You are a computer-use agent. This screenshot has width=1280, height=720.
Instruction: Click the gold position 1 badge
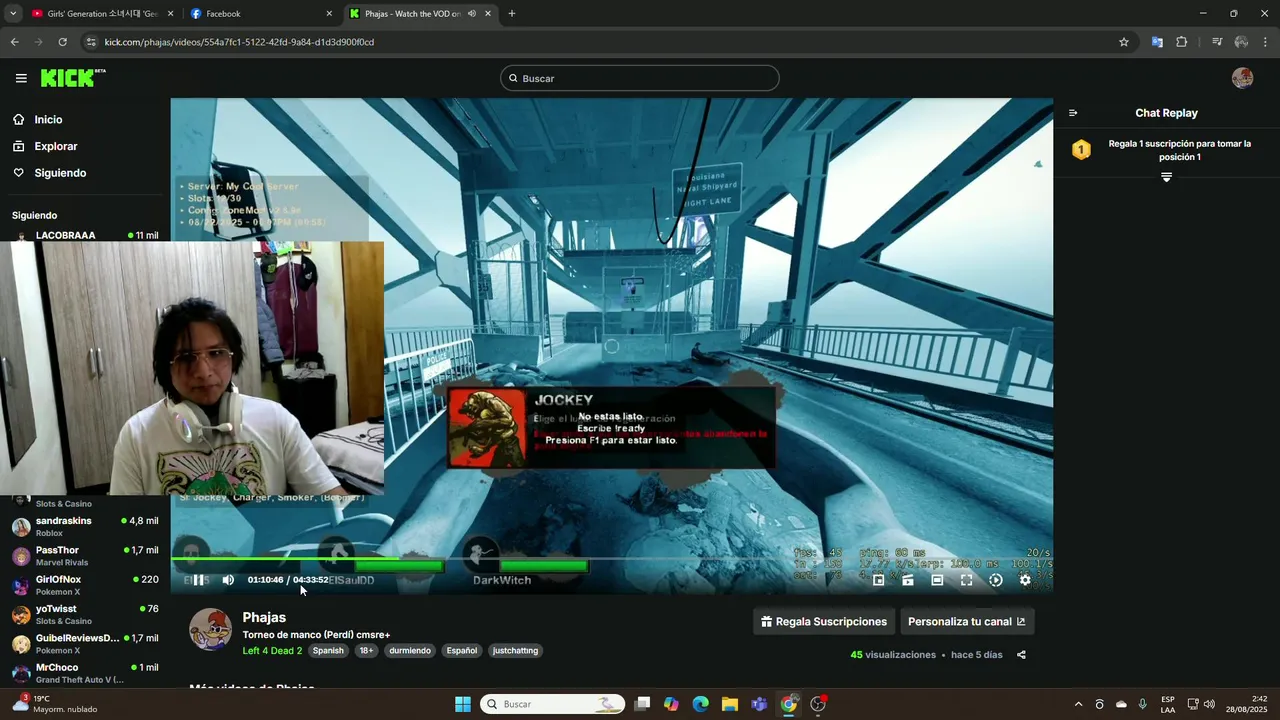coord(1081,150)
